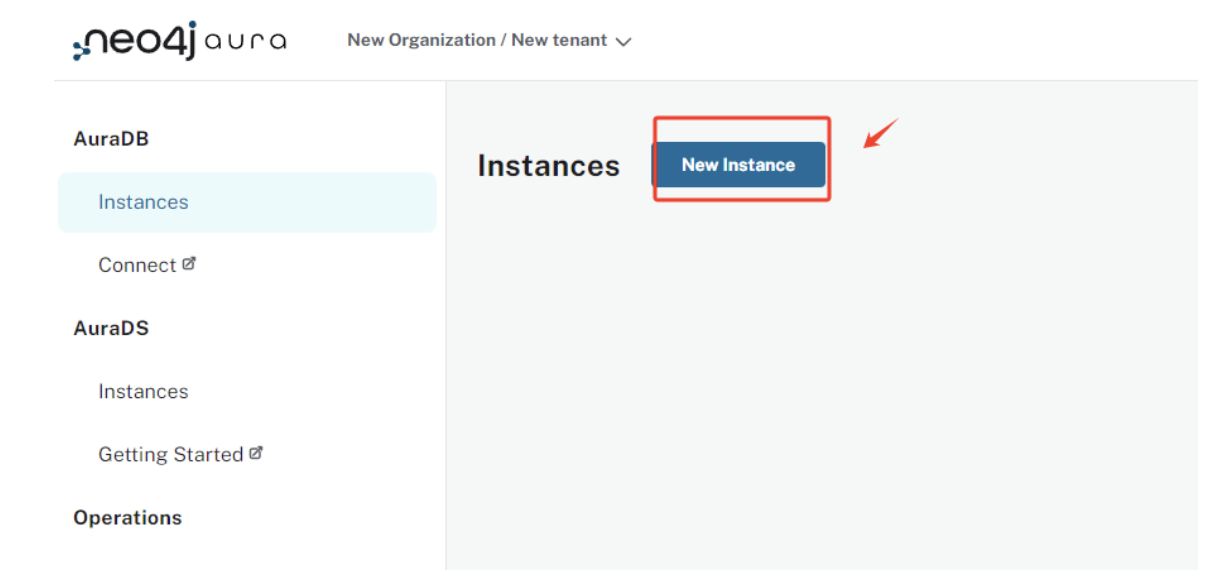The height and width of the screenshot is (580, 1228).
Task: Click the Neo4j node-dots logo icon
Action: (82, 49)
